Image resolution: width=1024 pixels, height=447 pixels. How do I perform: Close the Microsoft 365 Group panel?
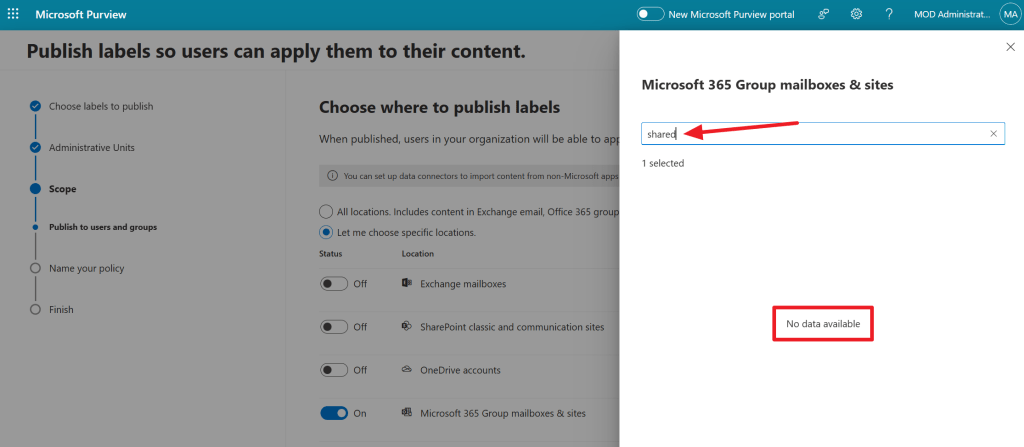[x=1009, y=47]
